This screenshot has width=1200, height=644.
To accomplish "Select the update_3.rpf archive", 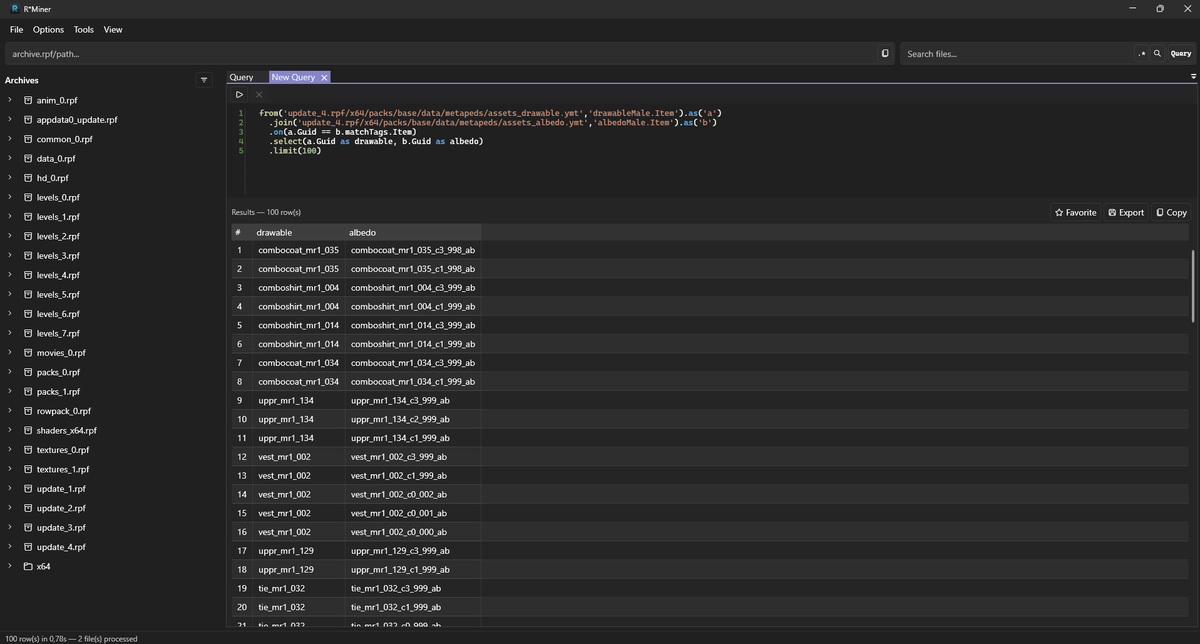I will pos(61,527).
